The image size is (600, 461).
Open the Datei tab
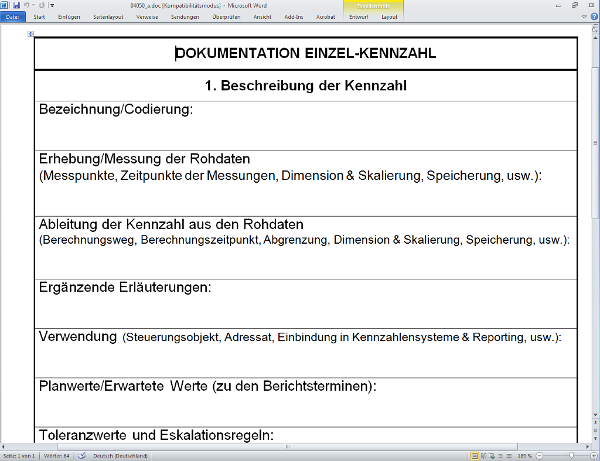[12, 17]
